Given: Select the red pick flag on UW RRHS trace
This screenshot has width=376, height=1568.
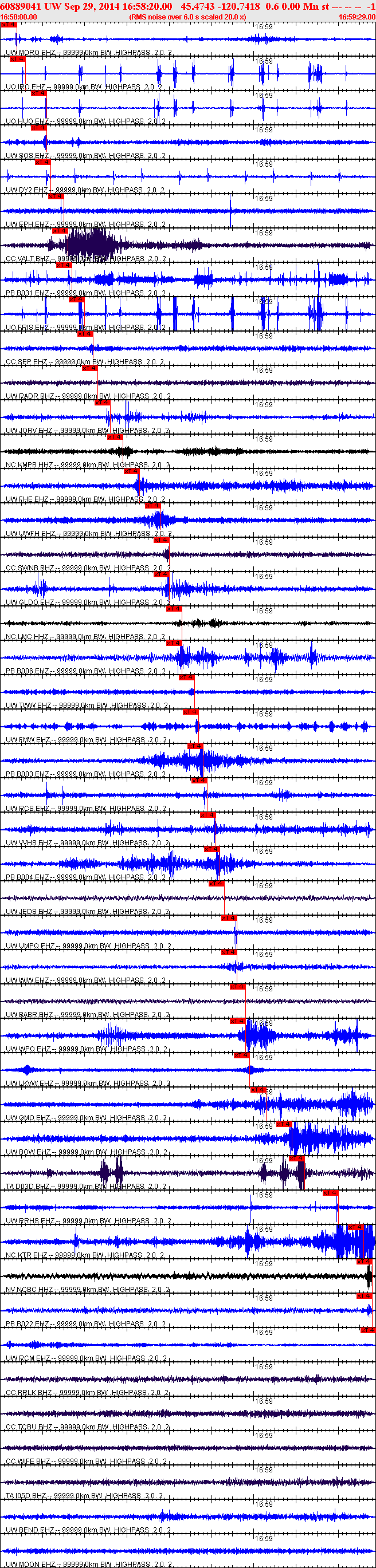Looking at the screenshot, I should pos(330,1193).
